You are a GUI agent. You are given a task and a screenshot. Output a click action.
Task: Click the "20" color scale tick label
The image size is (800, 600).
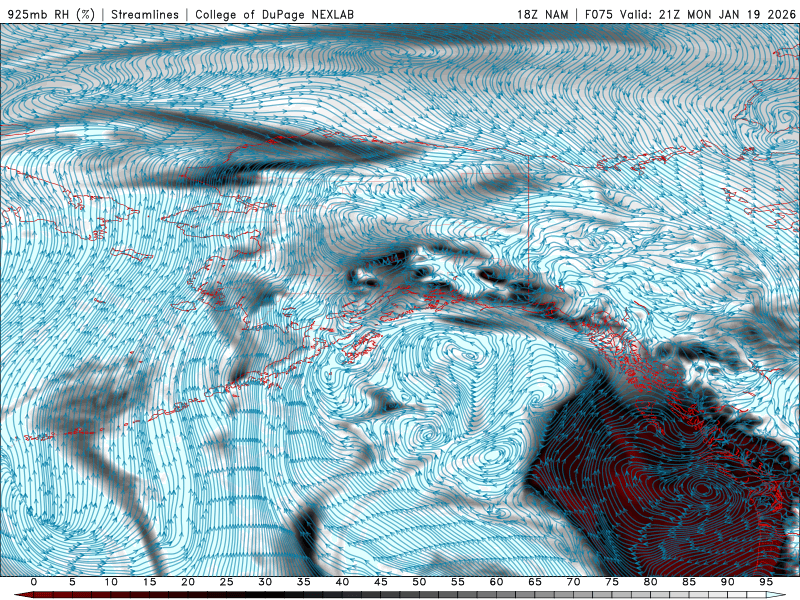(188, 582)
